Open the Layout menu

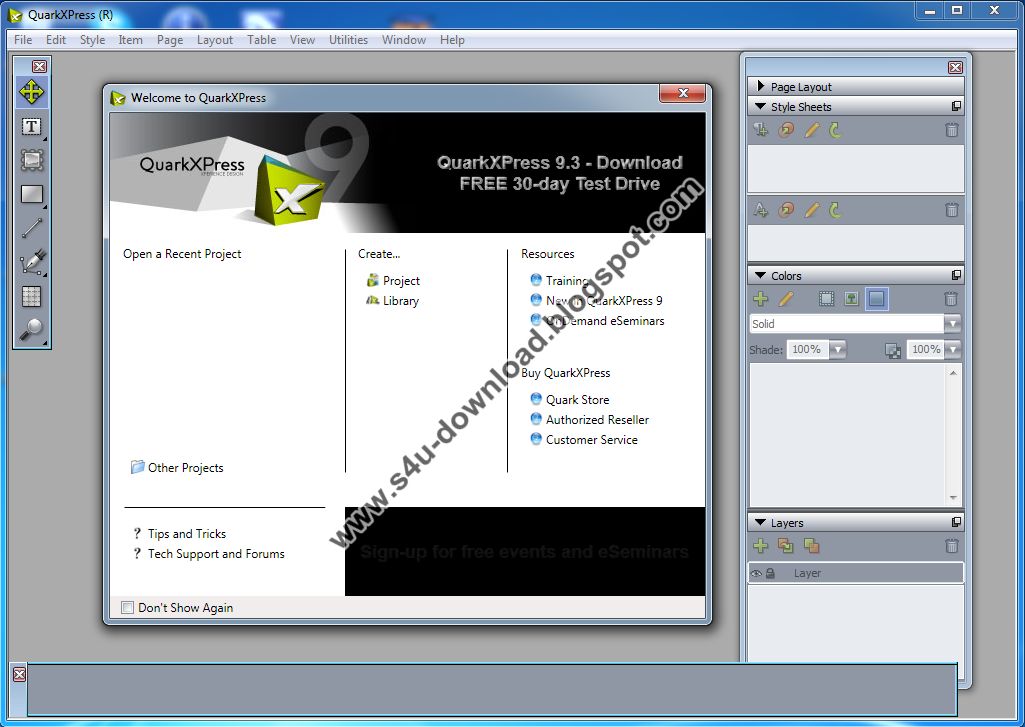point(214,39)
